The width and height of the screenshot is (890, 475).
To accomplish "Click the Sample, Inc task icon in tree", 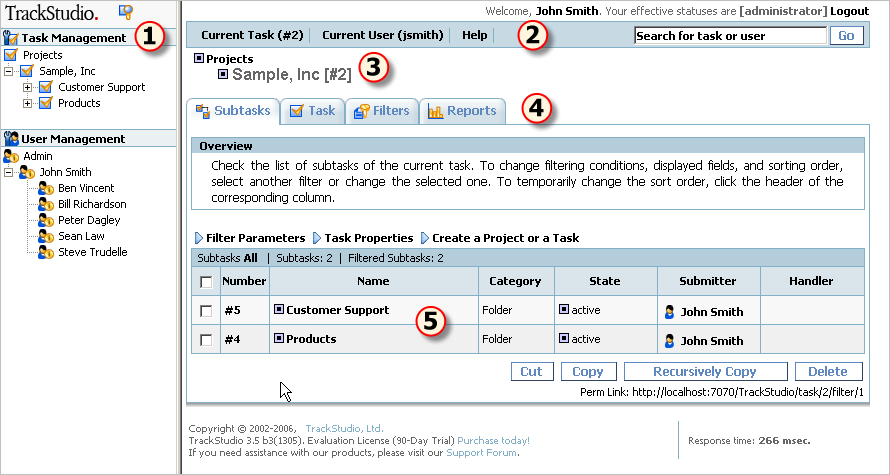I will point(27,71).
